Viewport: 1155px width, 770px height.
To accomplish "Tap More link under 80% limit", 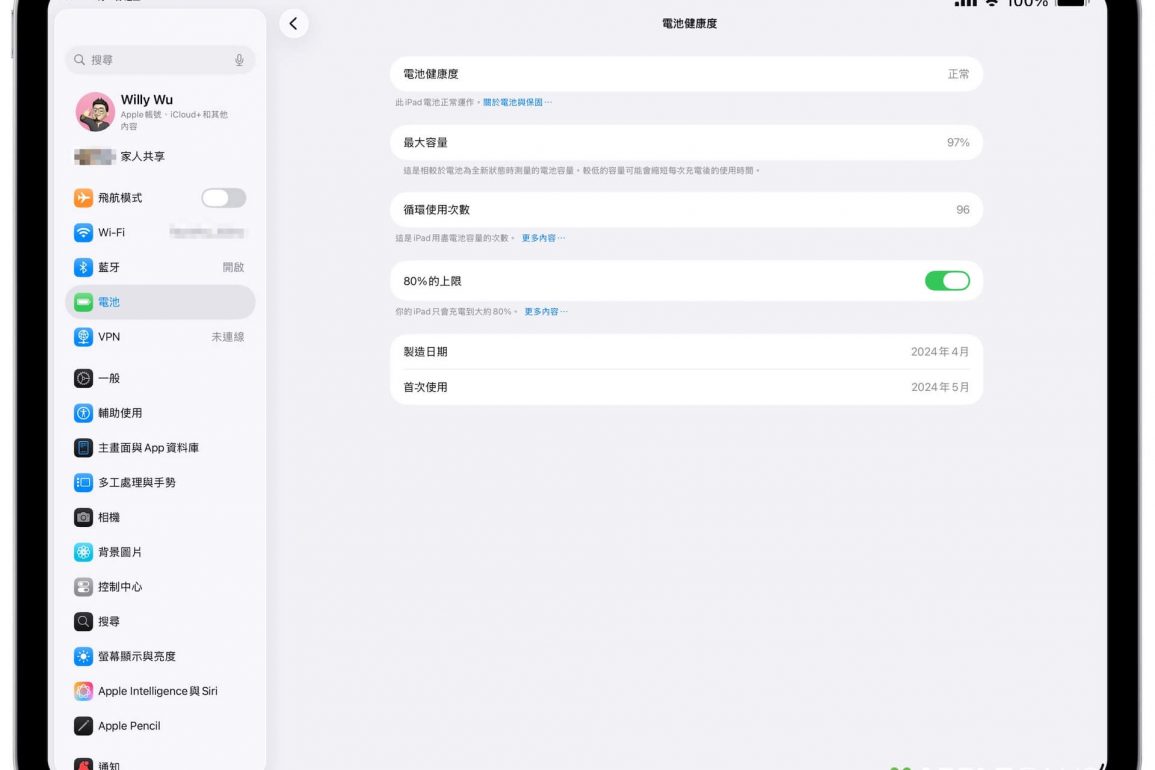I will [545, 312].
